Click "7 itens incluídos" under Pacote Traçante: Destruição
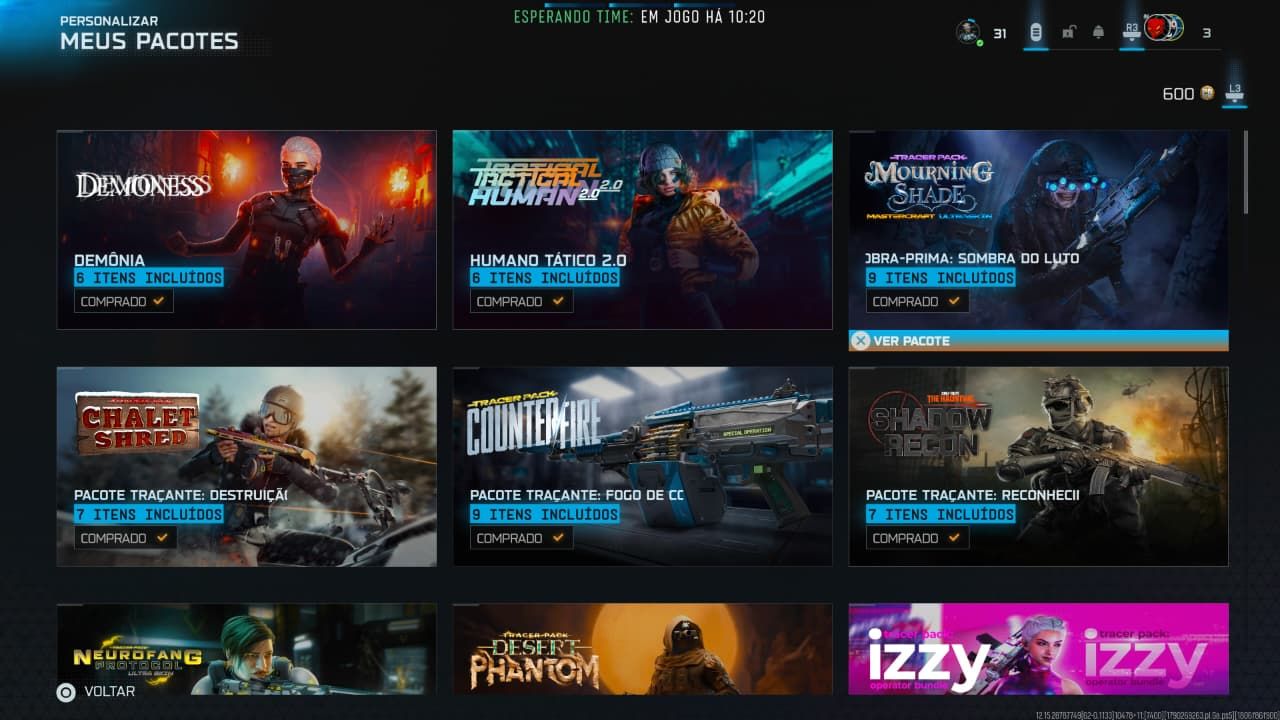 (x=149, y=514)
